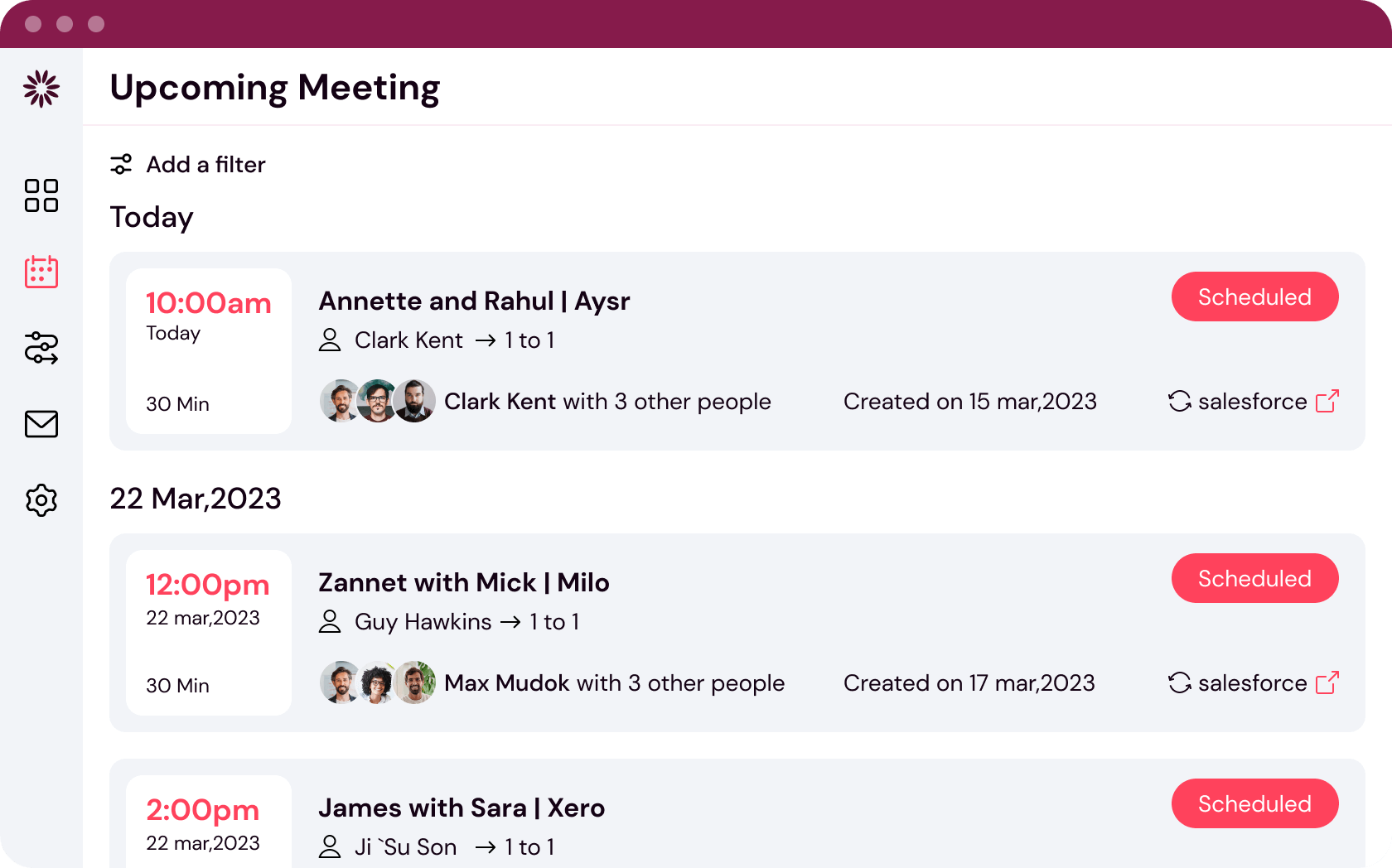Open the dashboard grid icon

pos(41,195)
